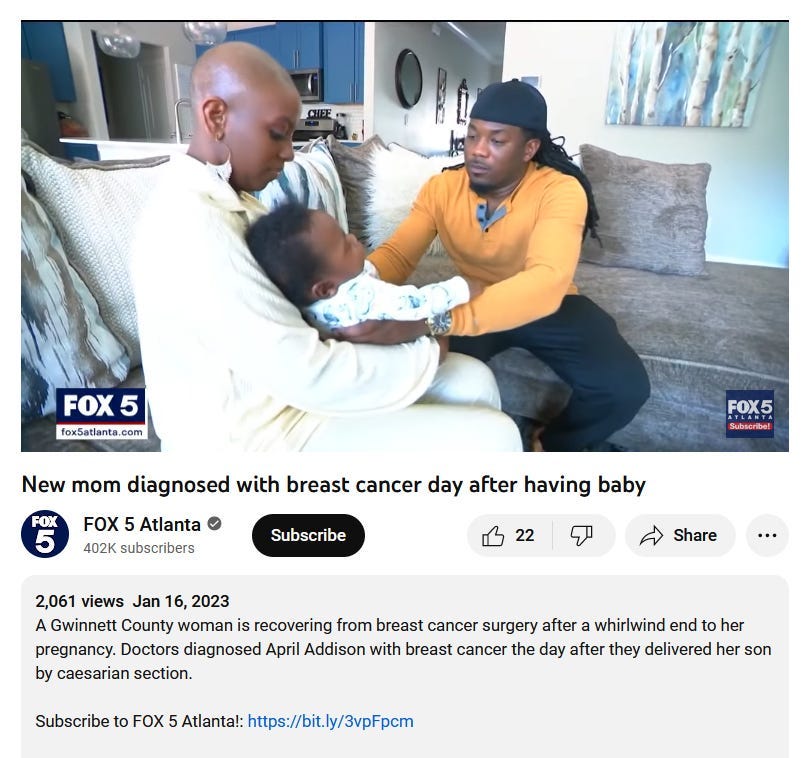Click the verified checkmark badge
Image resolution: width=807 pixels, height=758 pixels.
click(214, 524)
